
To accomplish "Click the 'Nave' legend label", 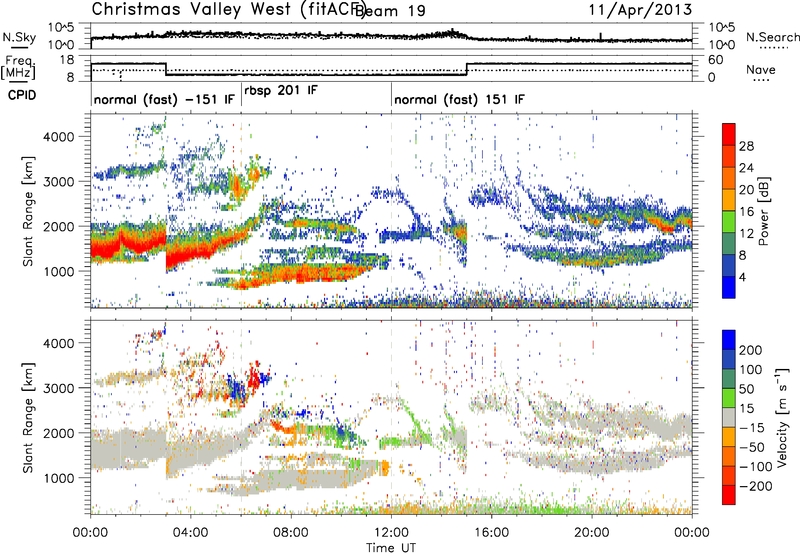I will (x=761, y=69).
